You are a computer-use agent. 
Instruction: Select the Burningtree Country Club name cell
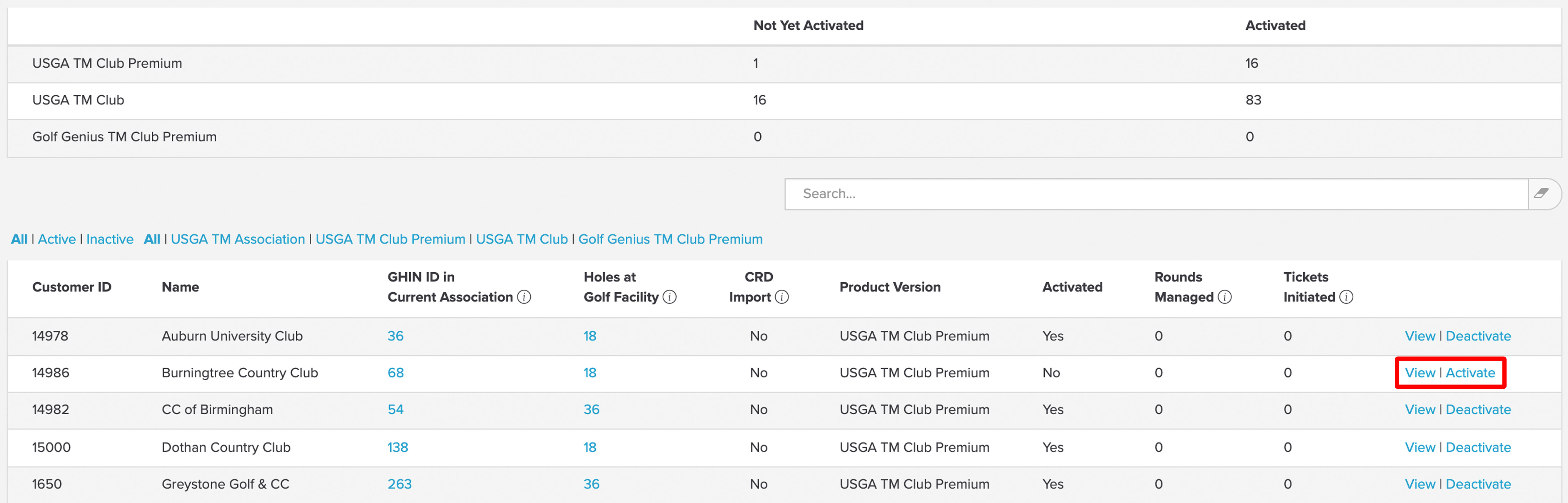[240, 373]
